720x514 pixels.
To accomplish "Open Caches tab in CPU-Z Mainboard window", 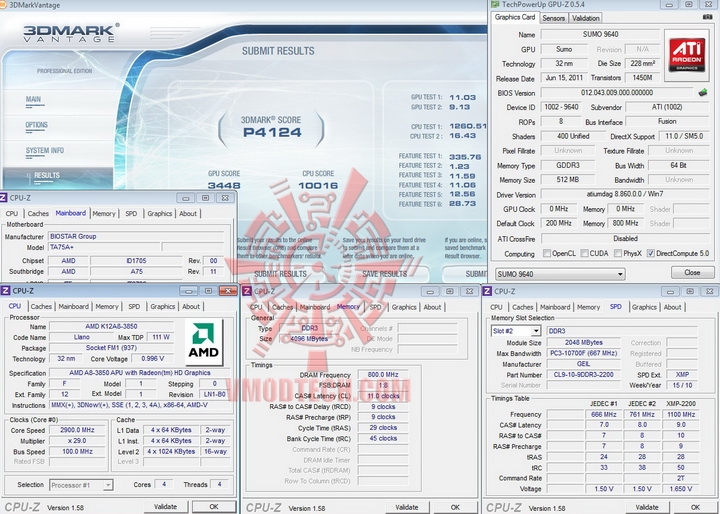I will pyautogui.click(x=38, y=214).
